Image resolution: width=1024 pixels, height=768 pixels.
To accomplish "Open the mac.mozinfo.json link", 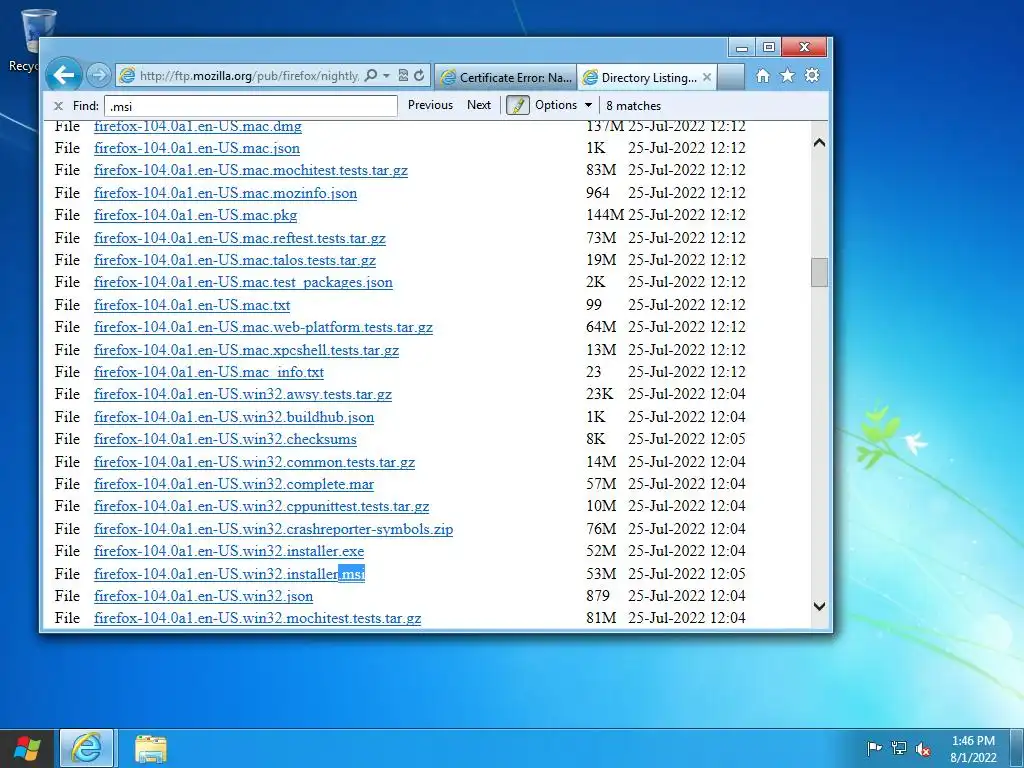I will (x=225, y=193).
